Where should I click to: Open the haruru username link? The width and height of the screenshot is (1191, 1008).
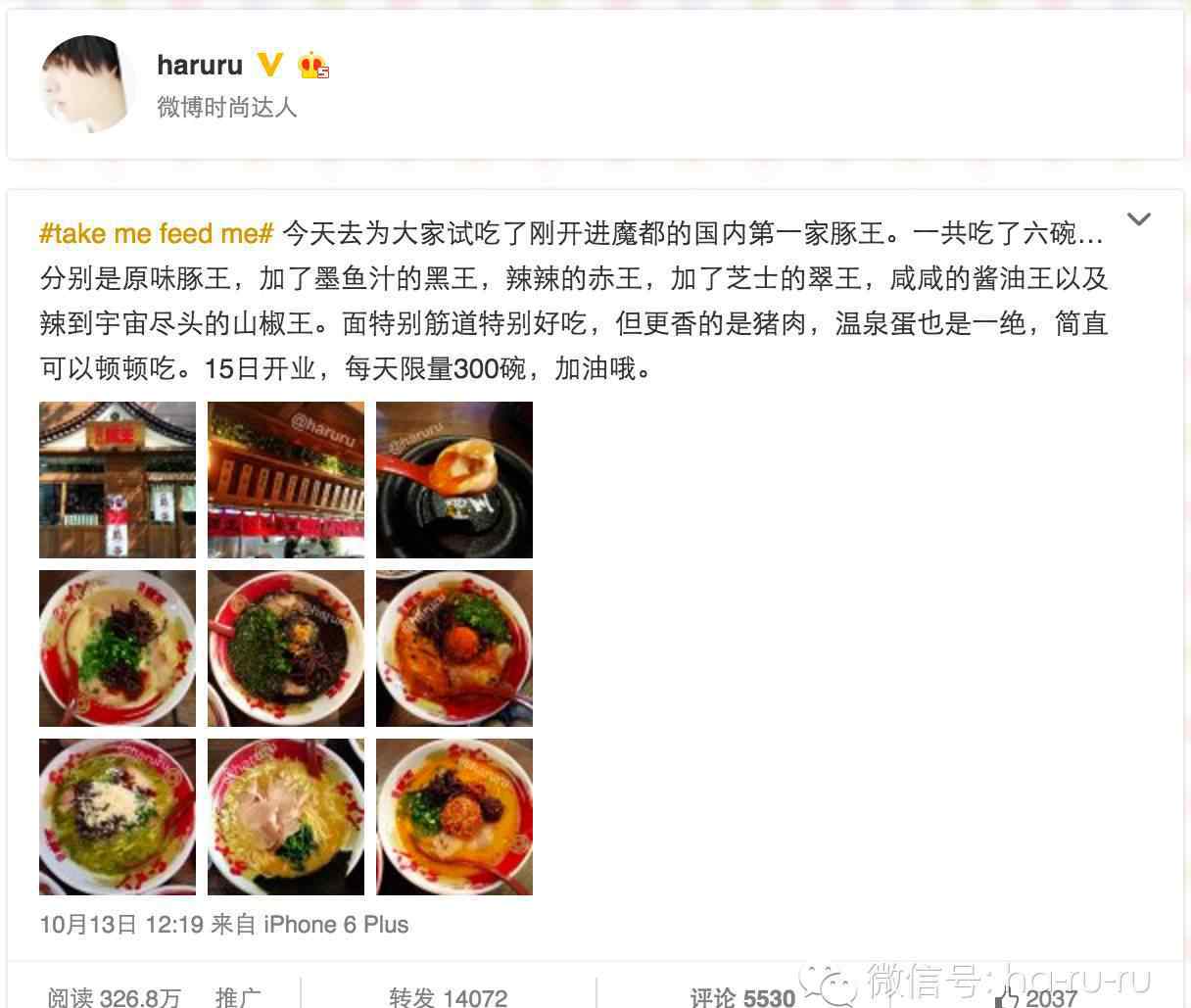pyautogui.click(x=200, y=65)
